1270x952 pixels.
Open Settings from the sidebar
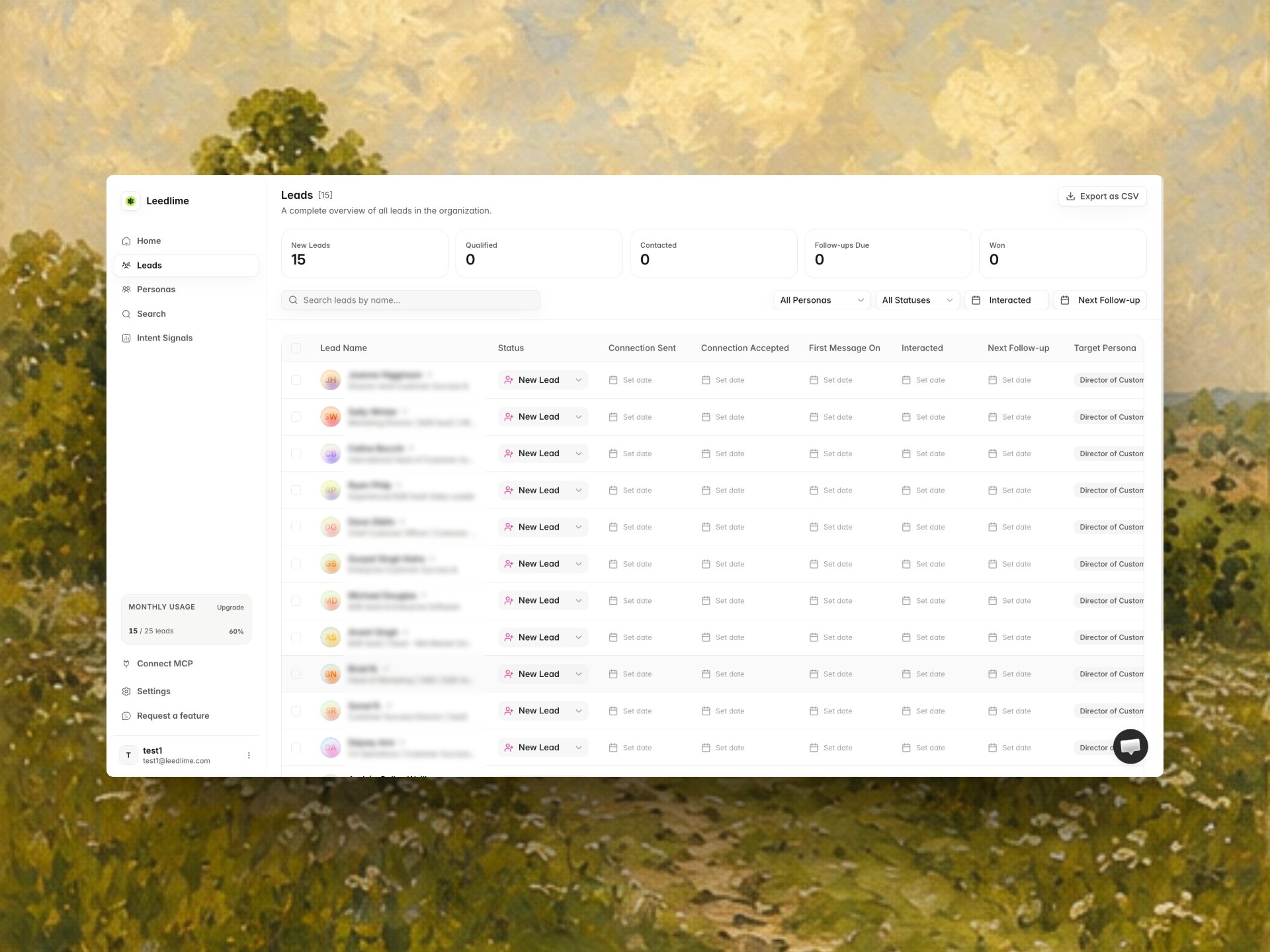[186, 691]
